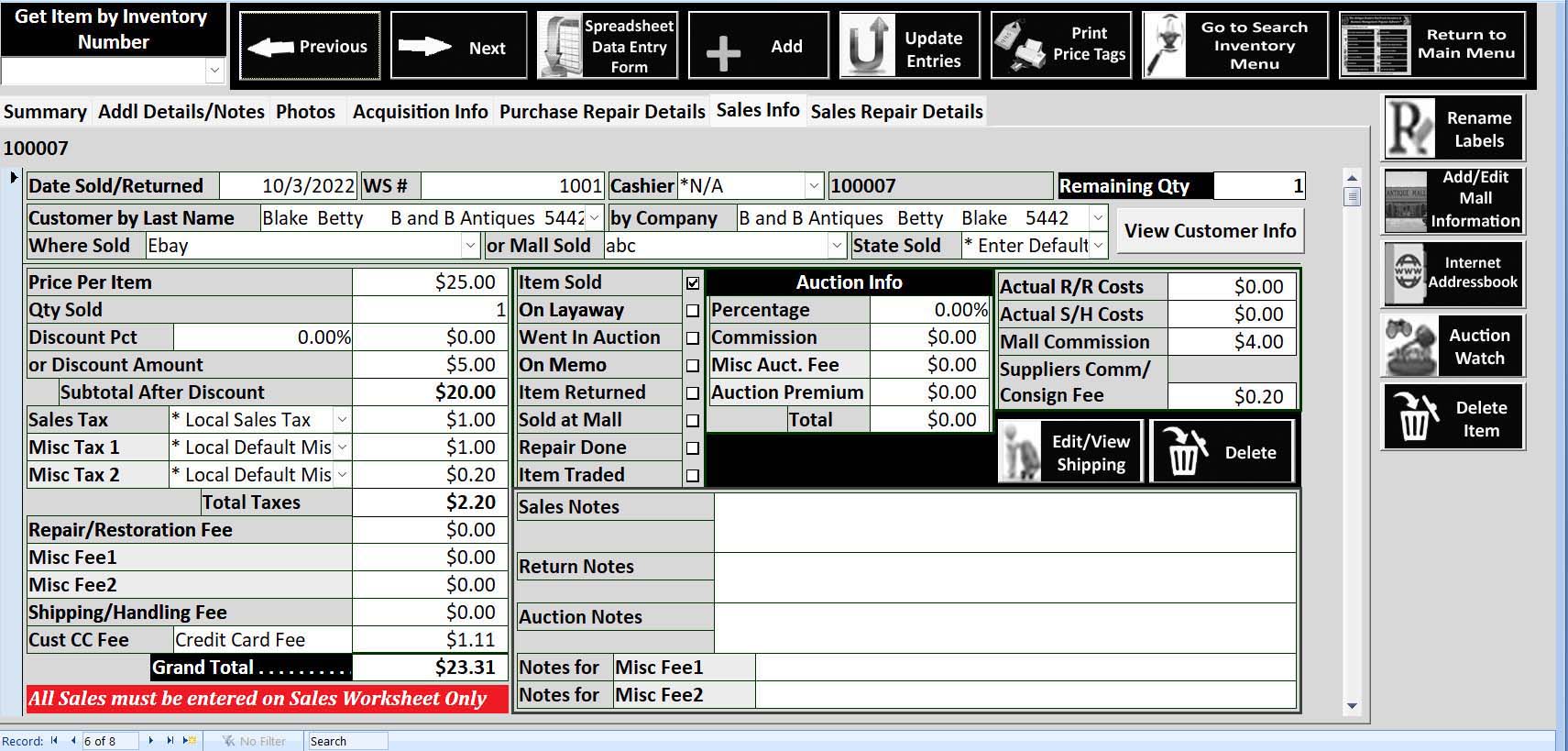Toggle the Item Sold checkbox
This screenshot has height=751, width=1568.
click(693, 283)
